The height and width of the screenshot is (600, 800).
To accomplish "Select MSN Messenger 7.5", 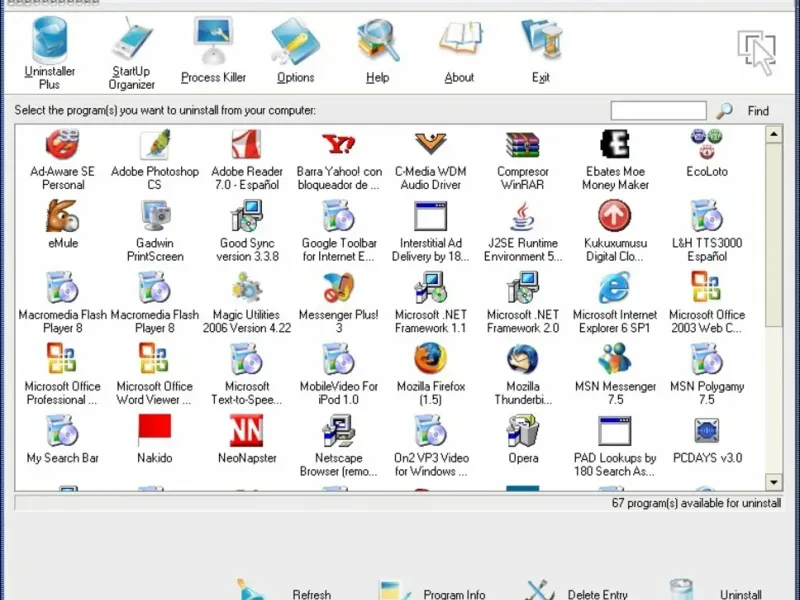I will pyautogui.click(x=615, y=374).
